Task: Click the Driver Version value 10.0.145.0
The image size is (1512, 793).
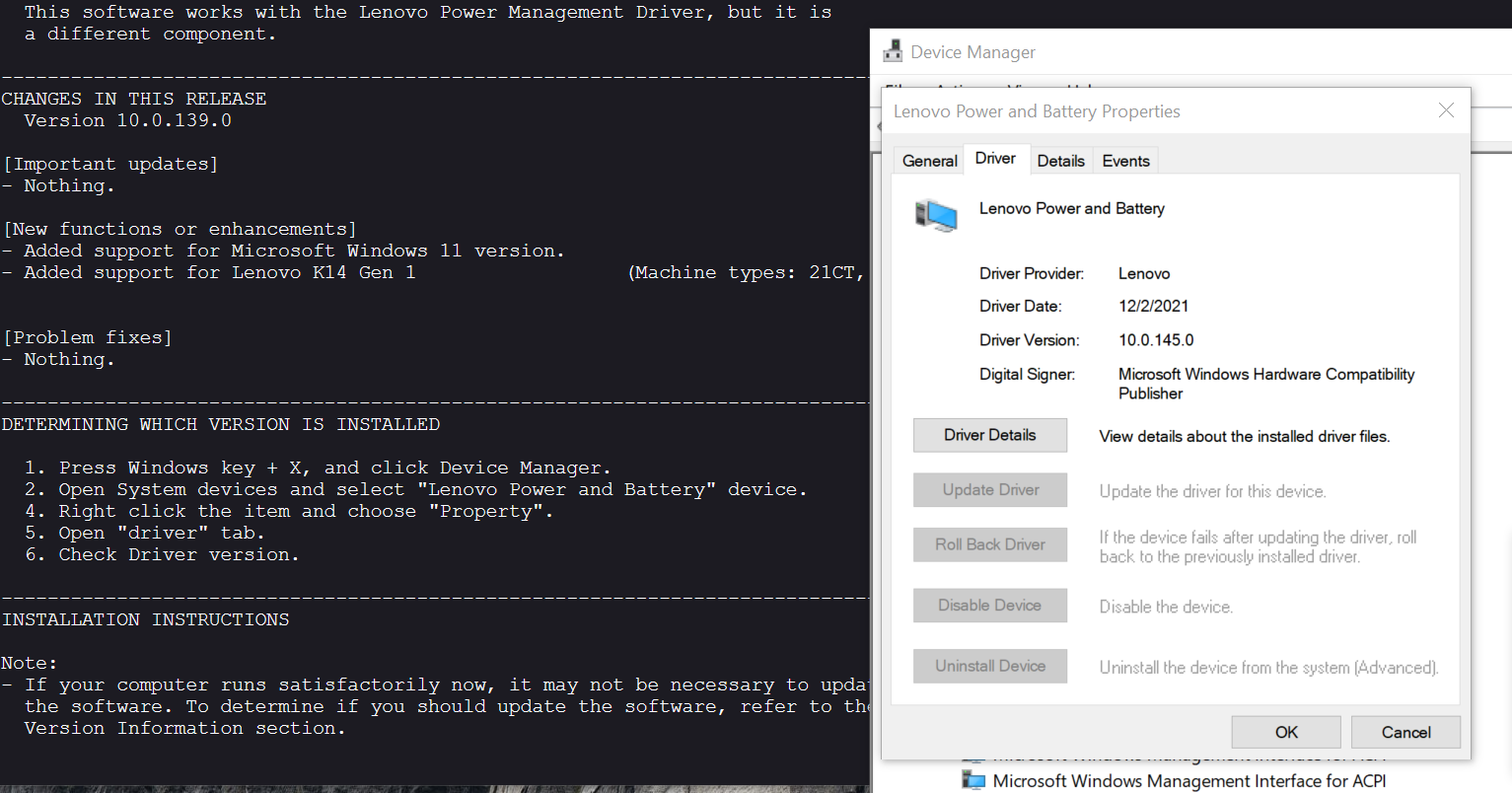Action: coord(1156,340)
